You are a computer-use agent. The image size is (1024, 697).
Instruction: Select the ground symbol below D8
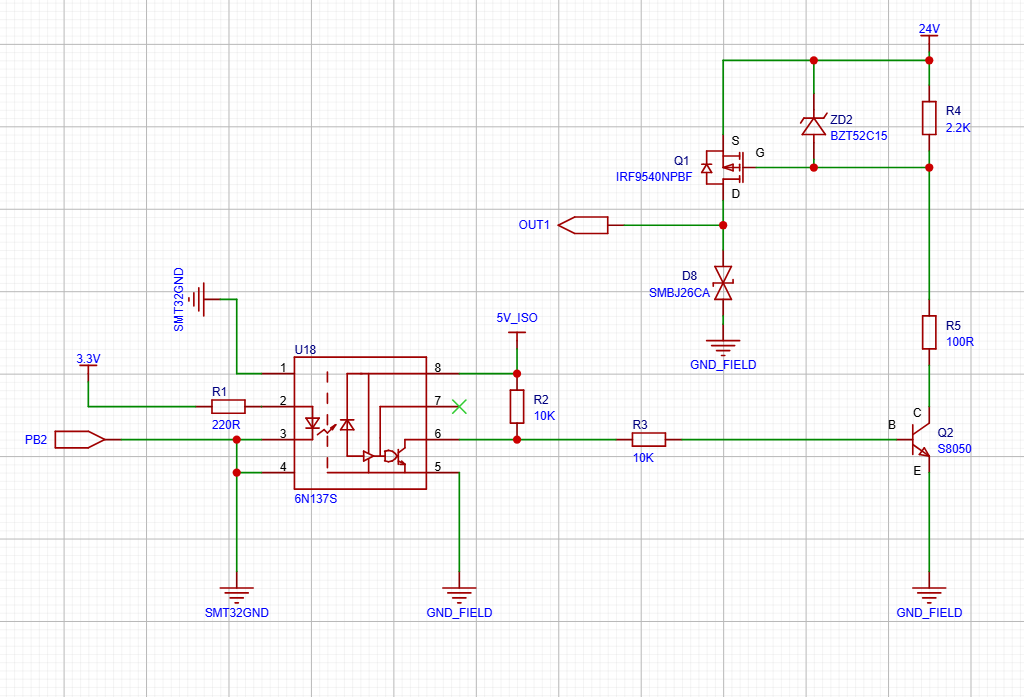point(722,345)
